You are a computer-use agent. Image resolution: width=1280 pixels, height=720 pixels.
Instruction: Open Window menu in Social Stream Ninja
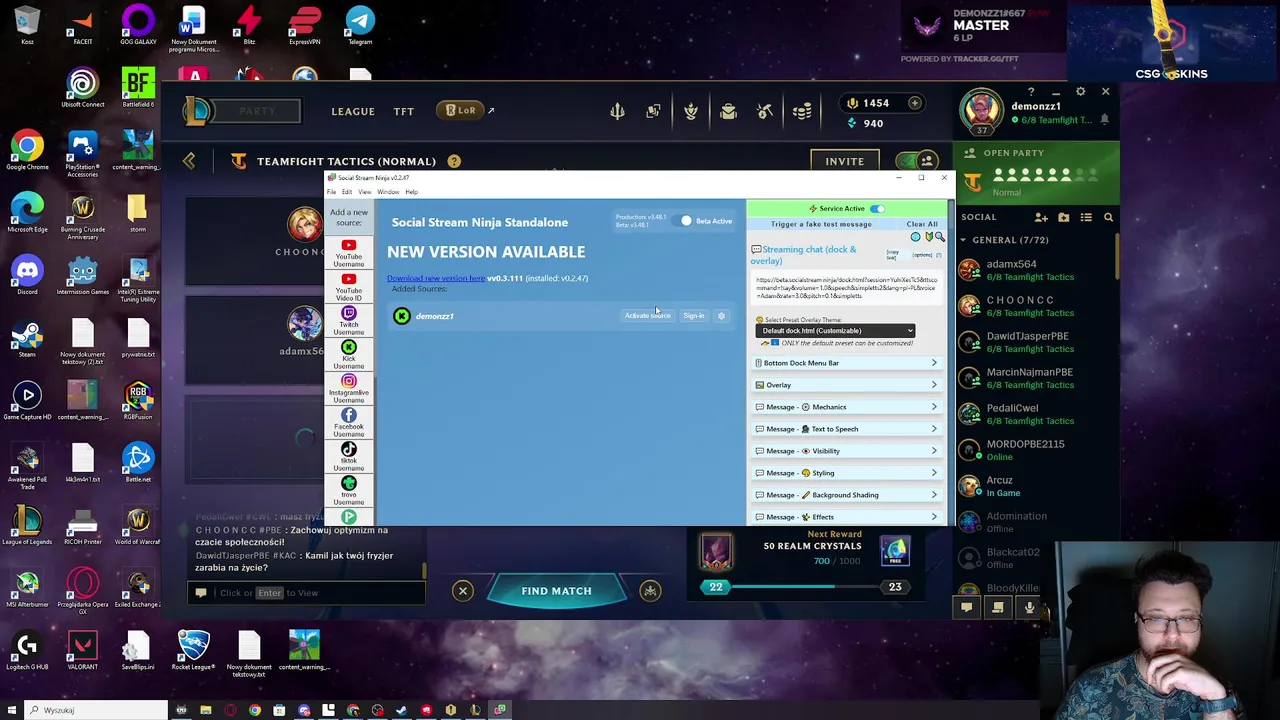tap(388, 192)
